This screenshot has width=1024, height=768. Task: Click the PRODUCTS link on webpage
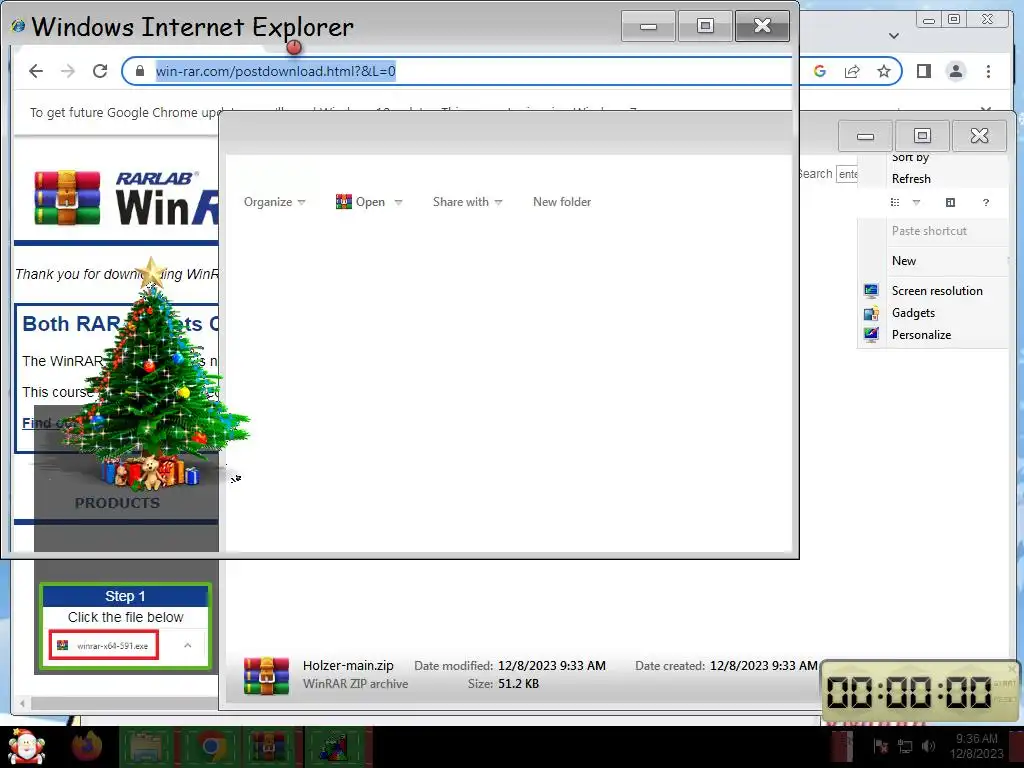tap(117, 503)
